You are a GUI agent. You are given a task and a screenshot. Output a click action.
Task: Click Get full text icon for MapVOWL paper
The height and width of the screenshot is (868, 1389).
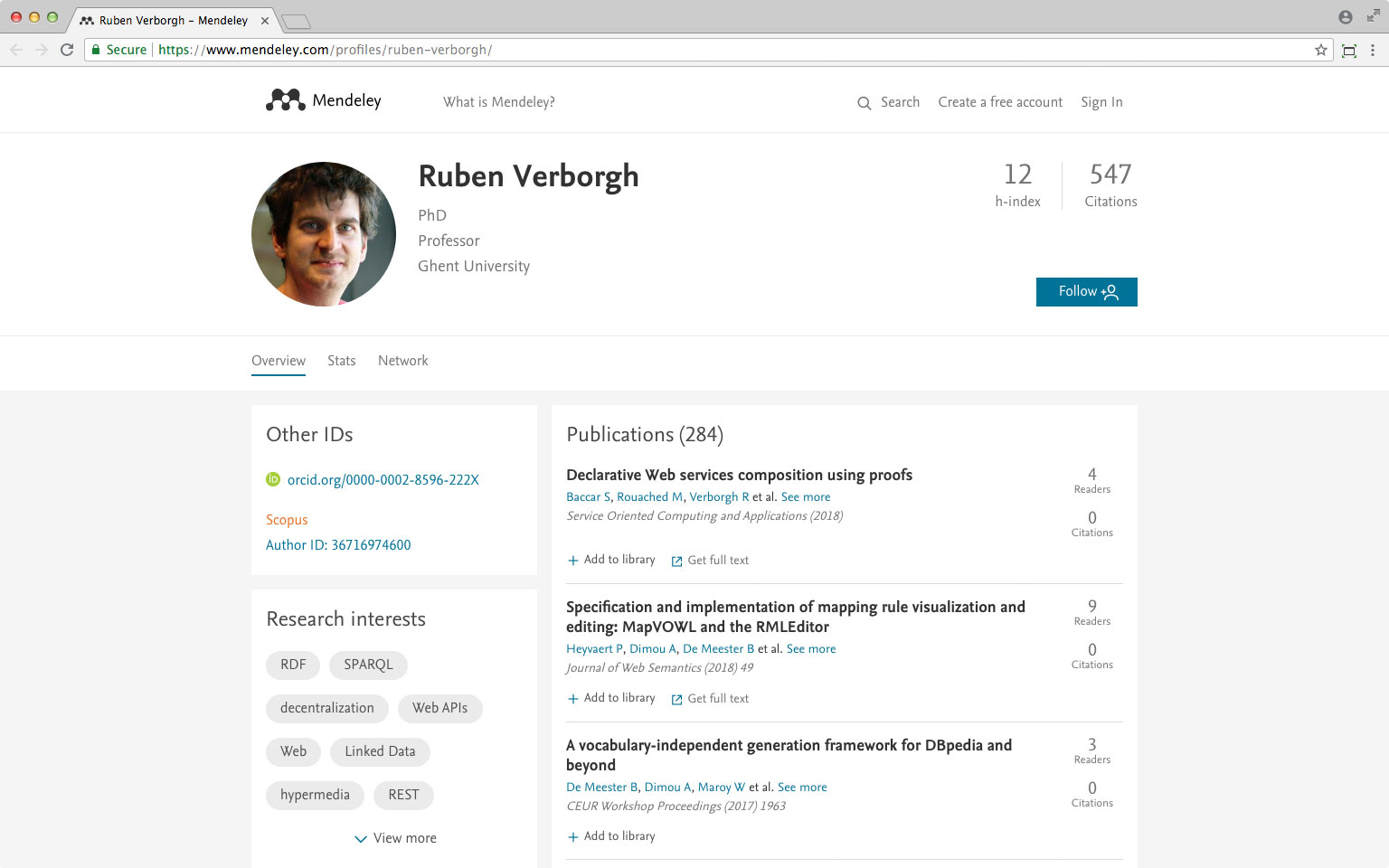676,699
